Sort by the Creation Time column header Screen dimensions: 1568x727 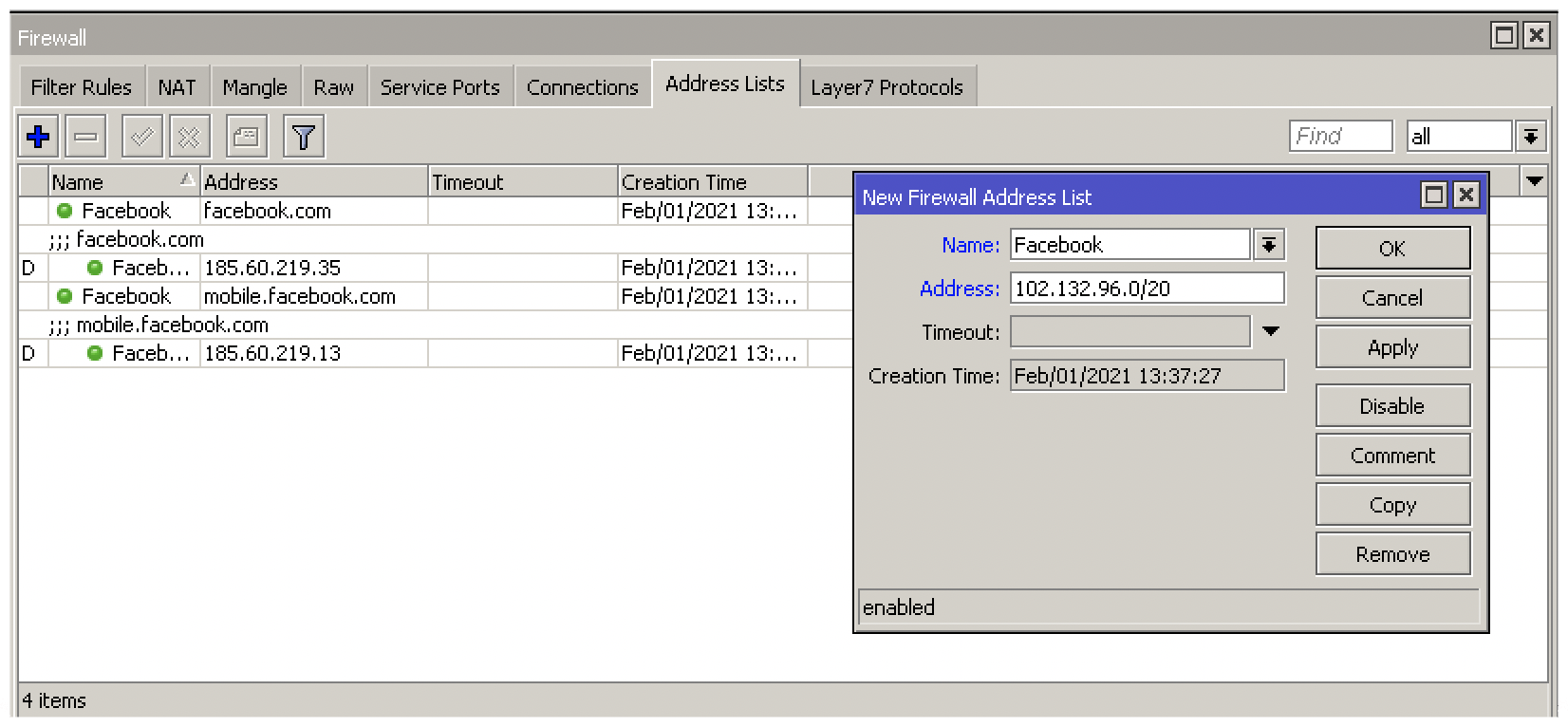[713, 181]
